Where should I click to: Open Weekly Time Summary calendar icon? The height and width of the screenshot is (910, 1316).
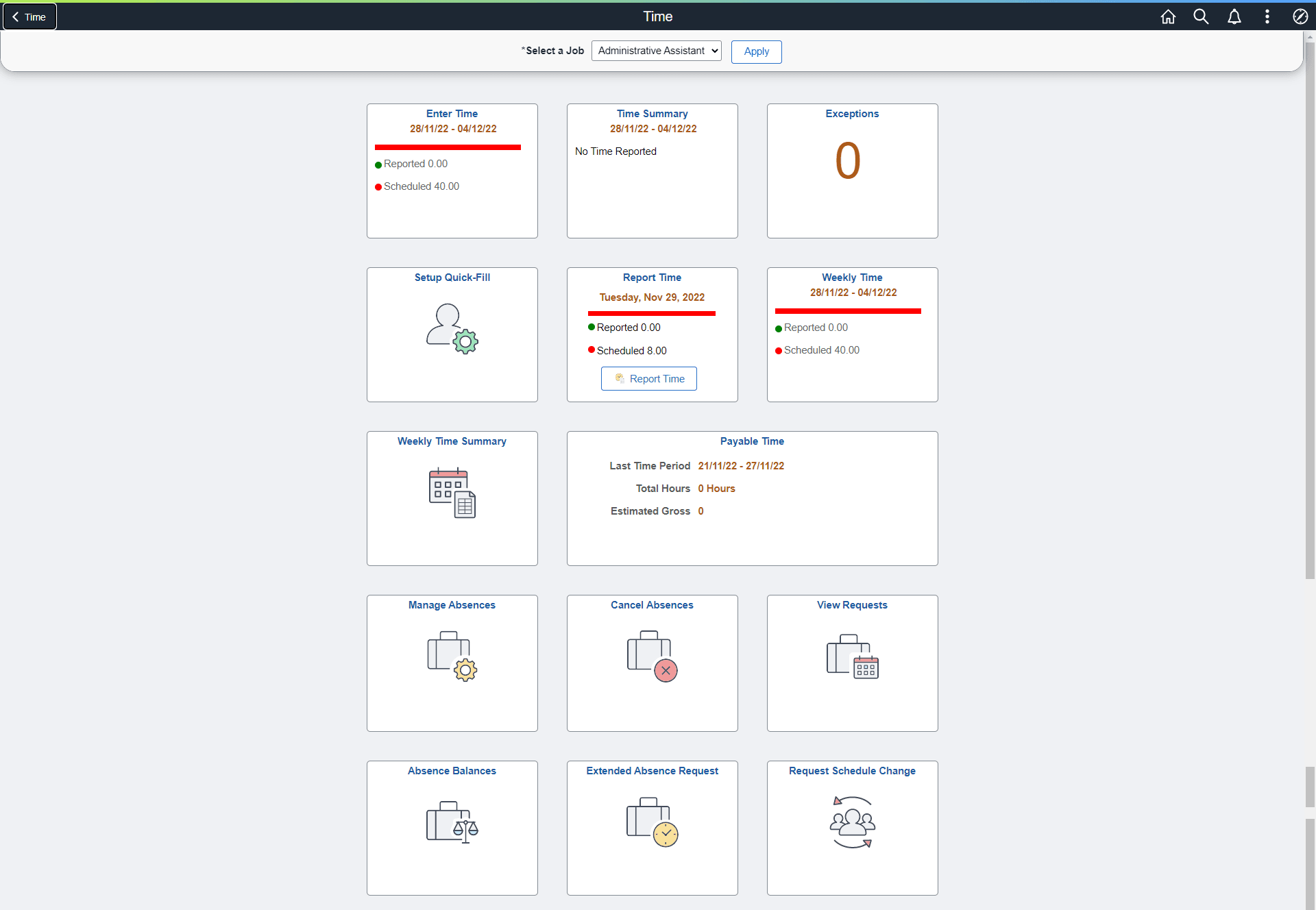pos(452,493)
